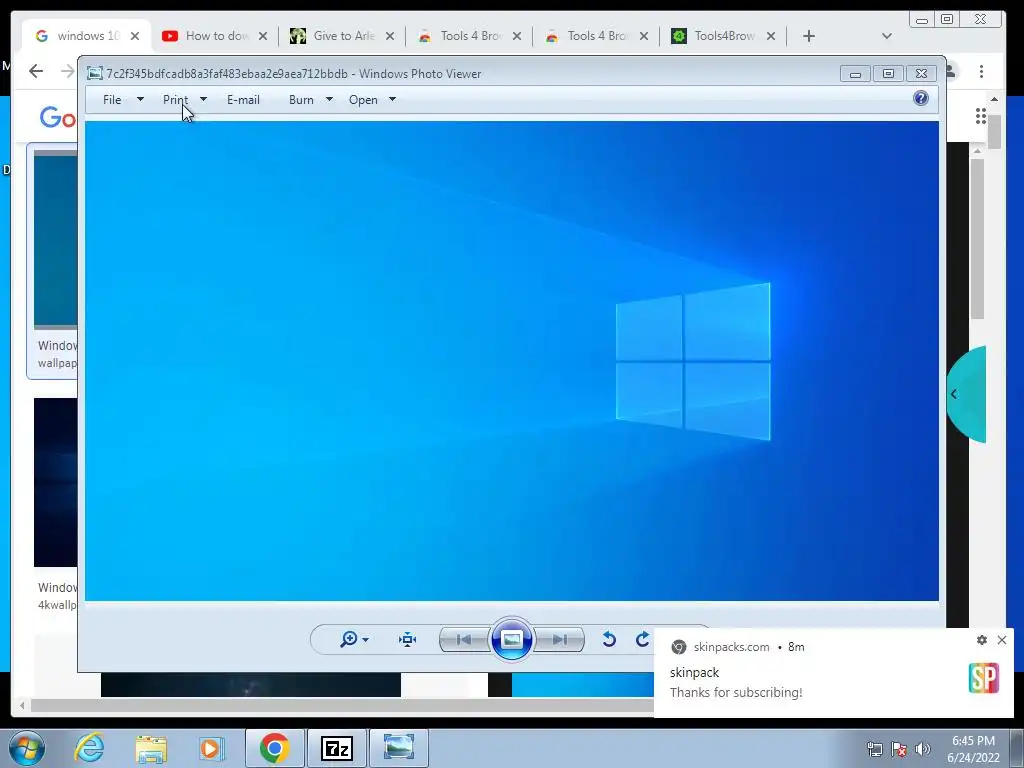Expand the zoom dropdown arrow
The height and width of the screenshot is (768, 1024).
pyautogui.click(x=366, y=639)
